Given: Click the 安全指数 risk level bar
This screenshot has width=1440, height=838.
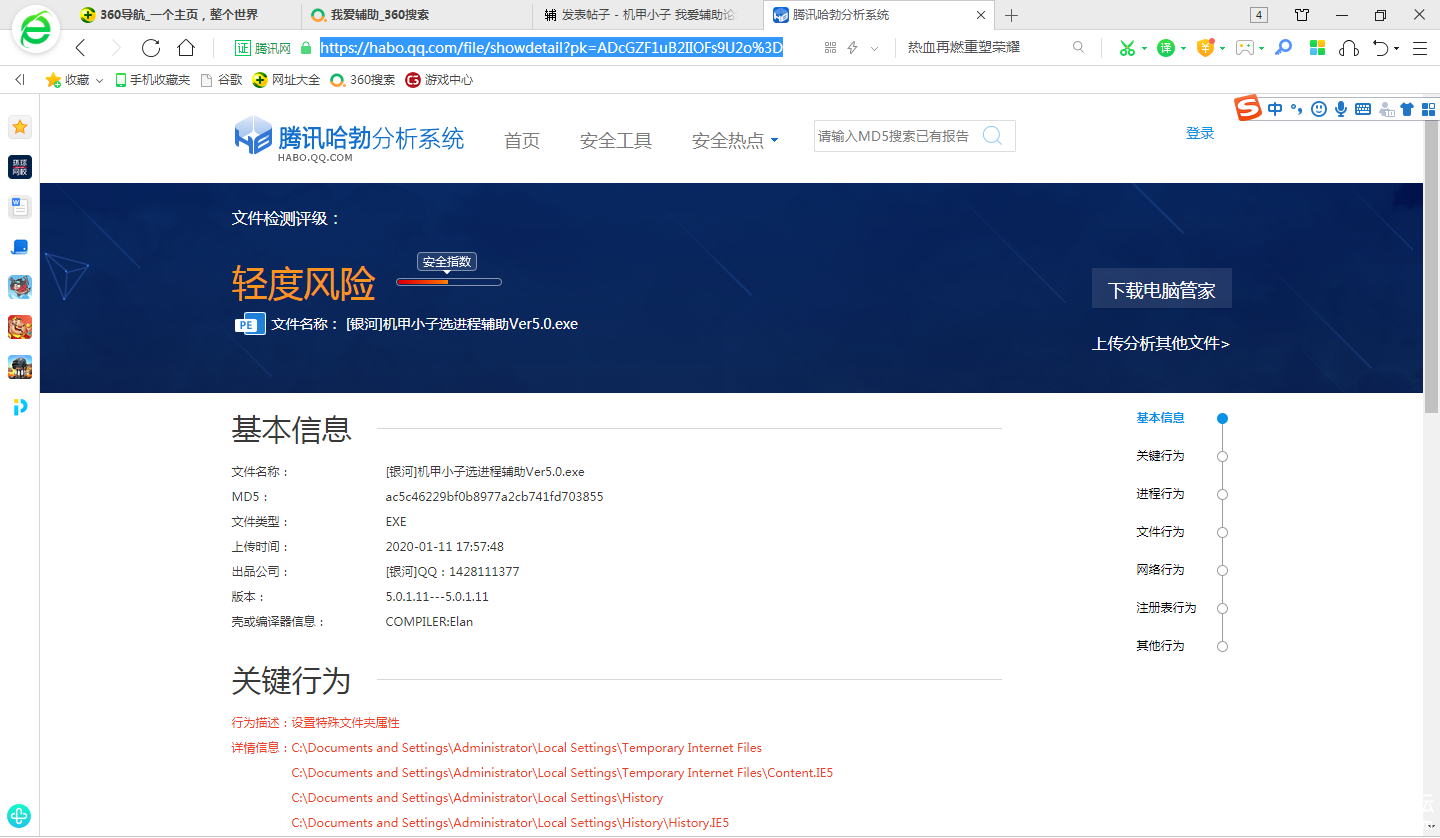Looking at the screenshot, I should click(448, 282).
